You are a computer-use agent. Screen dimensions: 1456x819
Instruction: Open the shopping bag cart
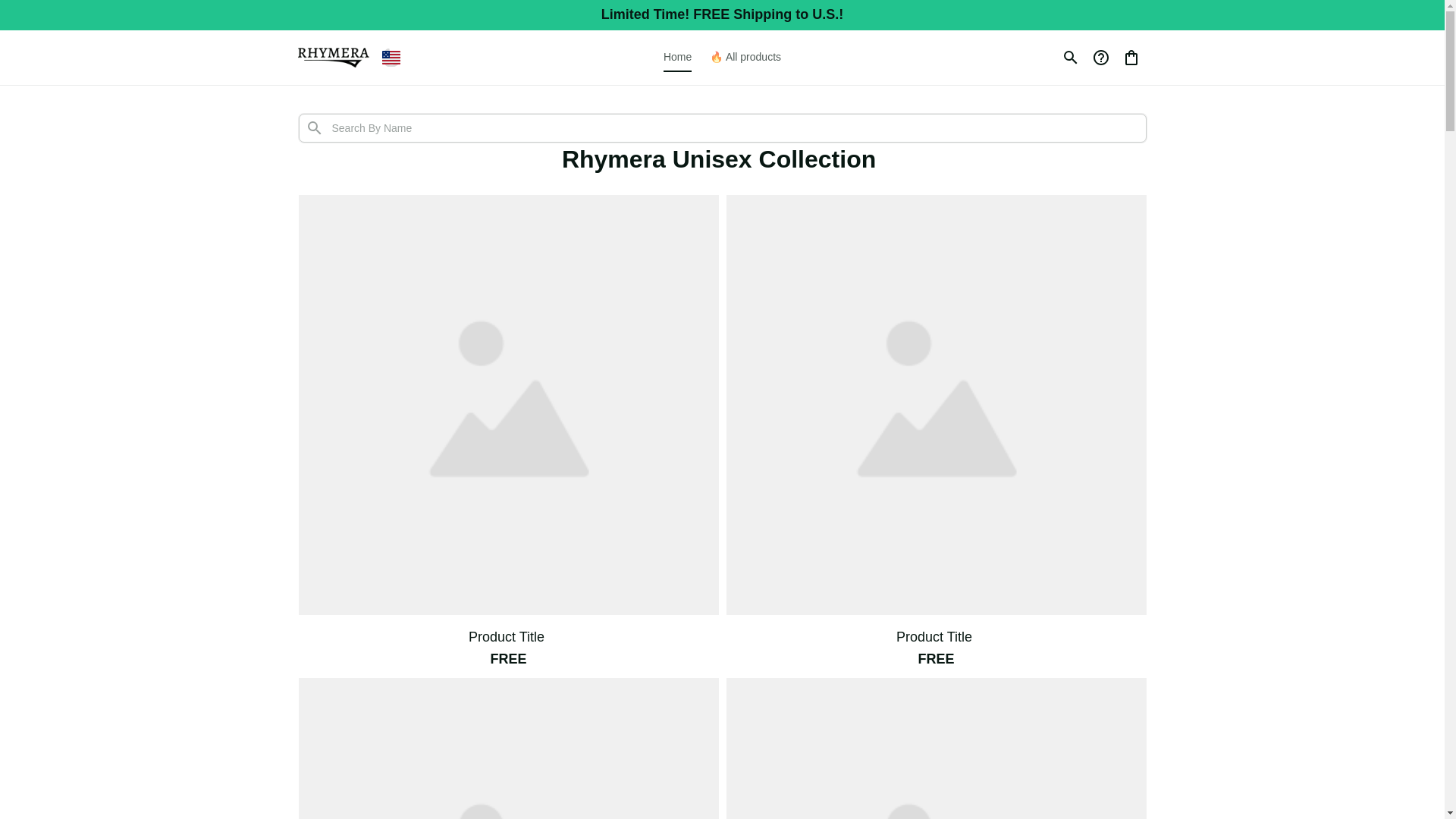[x=1131, y=58]
